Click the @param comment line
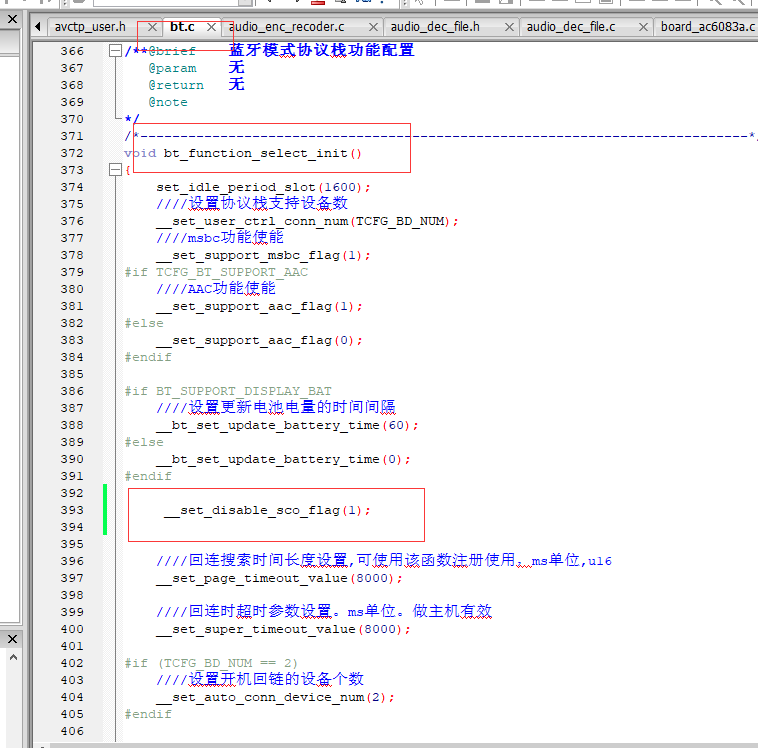Screen dimensions: 758x748 pos(196,68)
